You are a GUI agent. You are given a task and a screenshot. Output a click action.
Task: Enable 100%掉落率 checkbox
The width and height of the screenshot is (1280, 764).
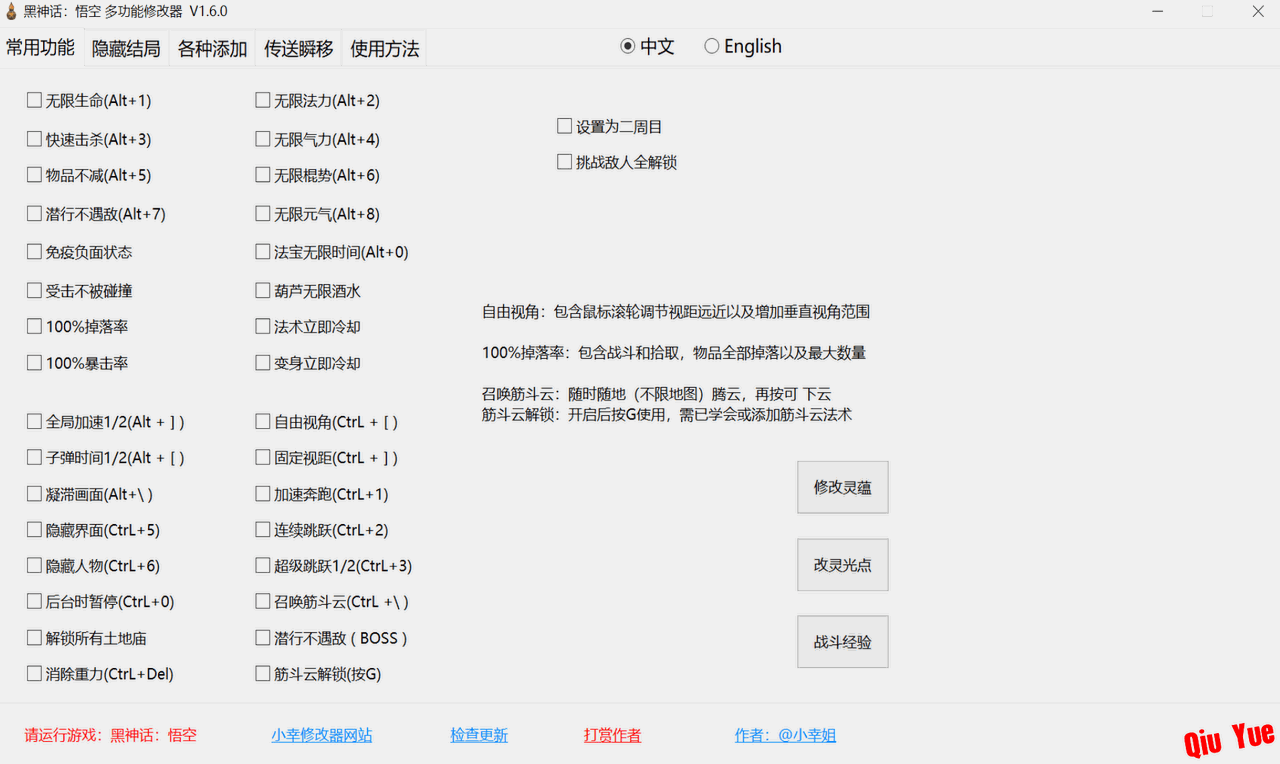(35, 326)
